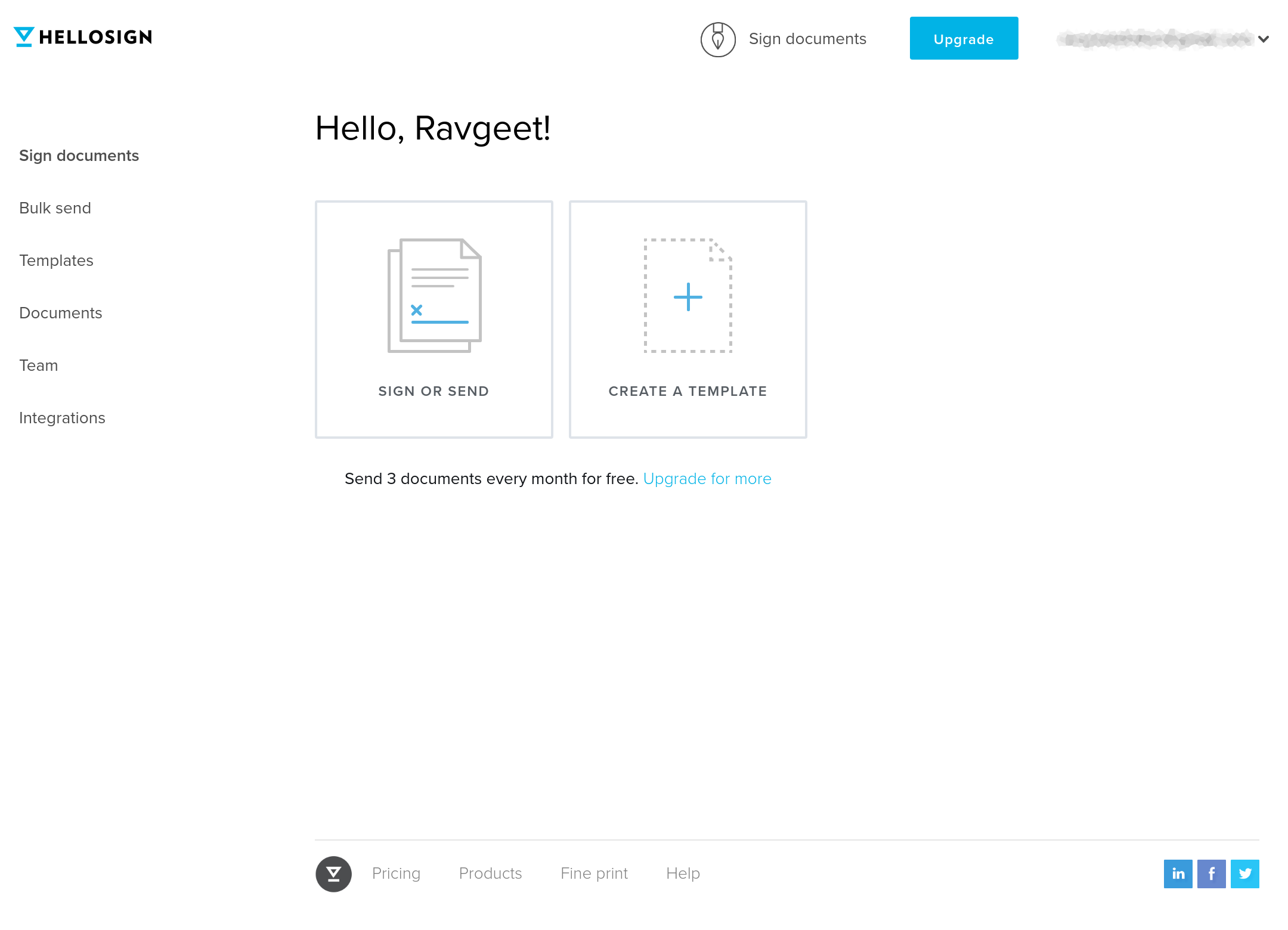This screenshot has height=930, width=1288.
Task: Open the Team sidebar item
Action: [38, 365]
